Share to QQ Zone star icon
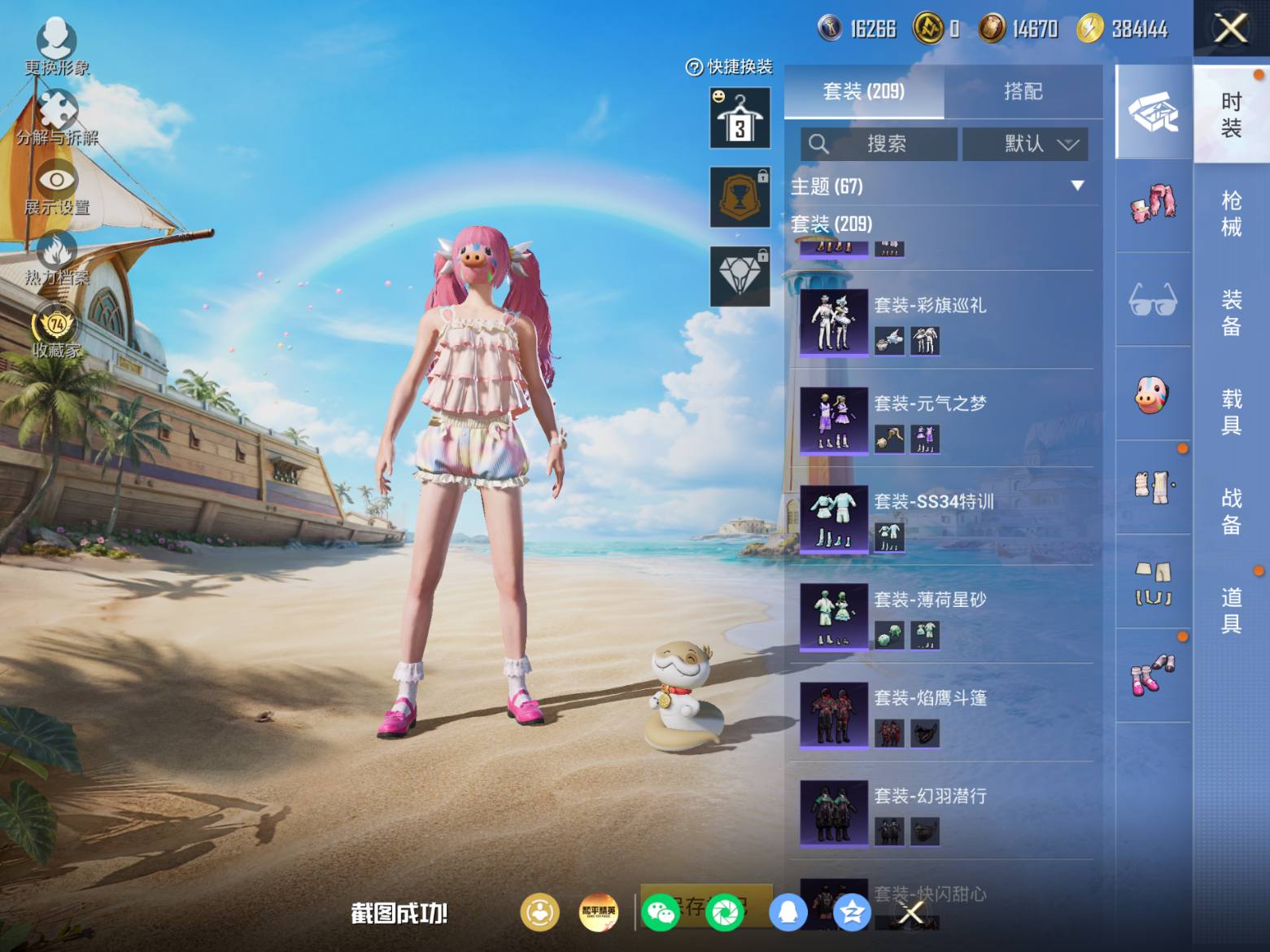Screen dimensions: 1270x952 852,912
